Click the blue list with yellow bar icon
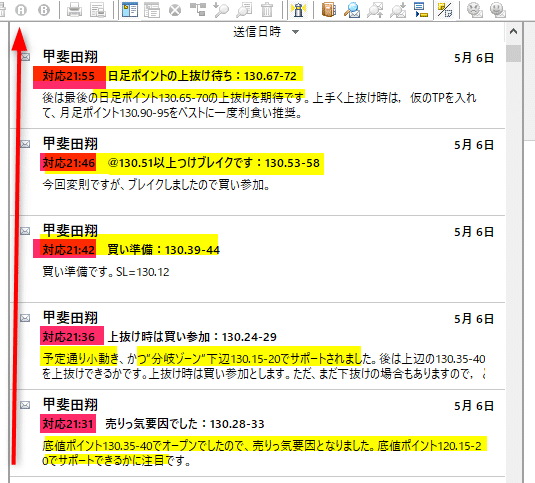 point(421,10)
